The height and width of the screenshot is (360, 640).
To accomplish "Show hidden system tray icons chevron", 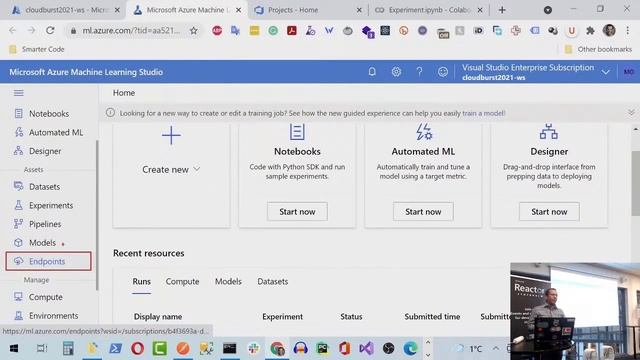I will [x=496, y=348].
